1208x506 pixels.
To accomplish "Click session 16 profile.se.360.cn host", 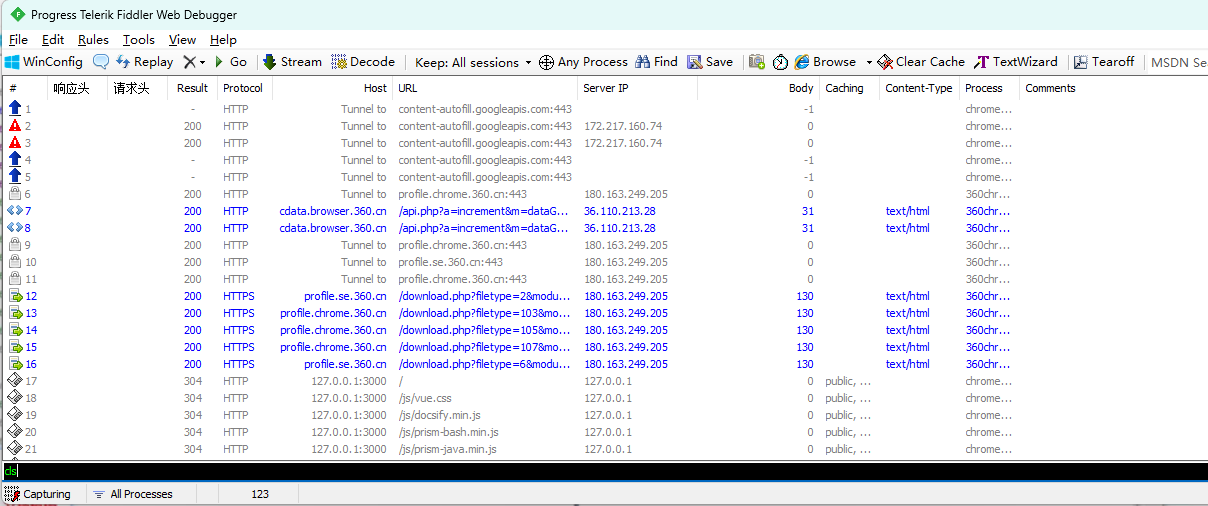I will point(345,364).
